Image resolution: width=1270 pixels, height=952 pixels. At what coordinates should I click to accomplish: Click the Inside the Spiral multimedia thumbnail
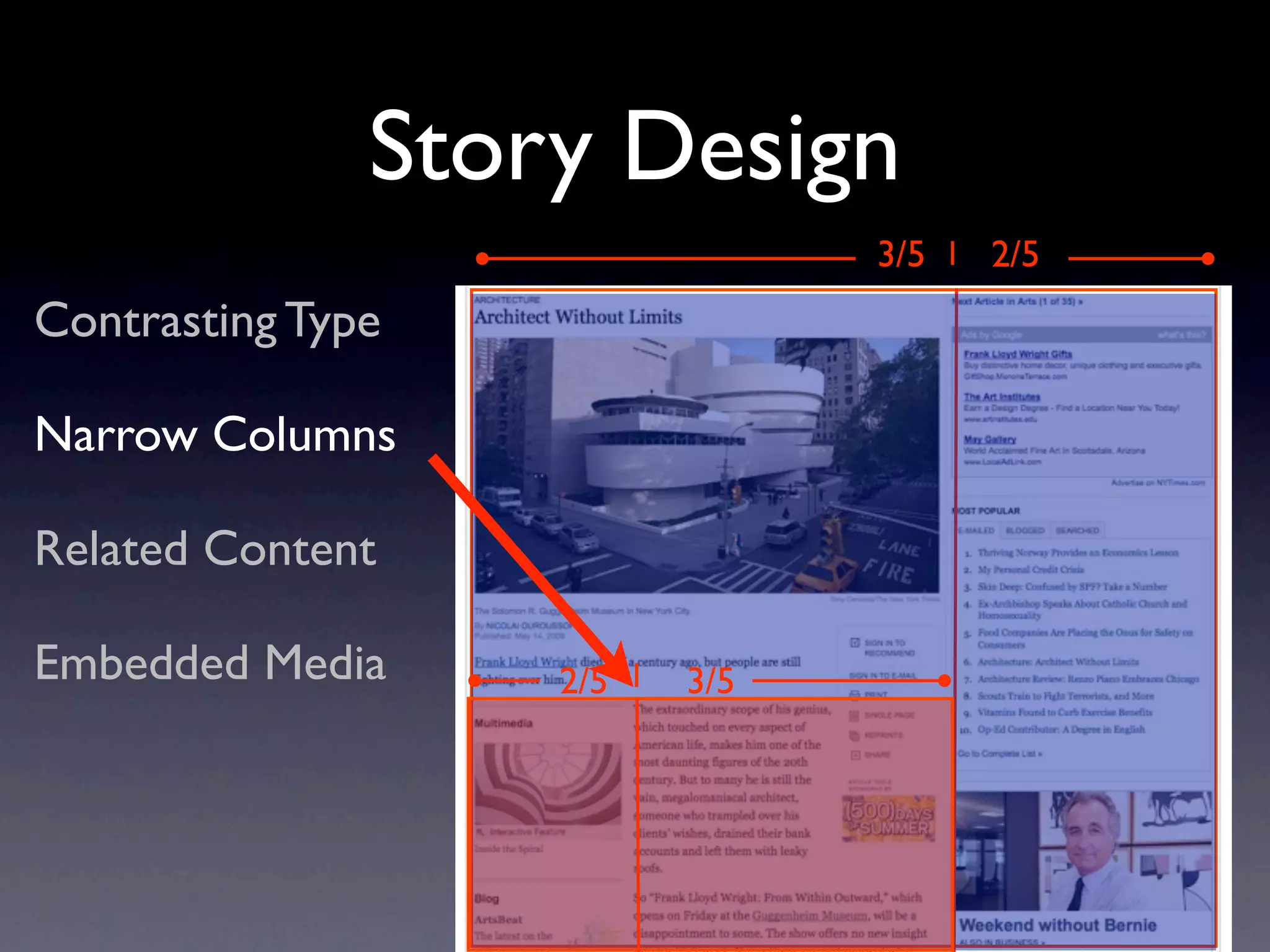point(548,783)
